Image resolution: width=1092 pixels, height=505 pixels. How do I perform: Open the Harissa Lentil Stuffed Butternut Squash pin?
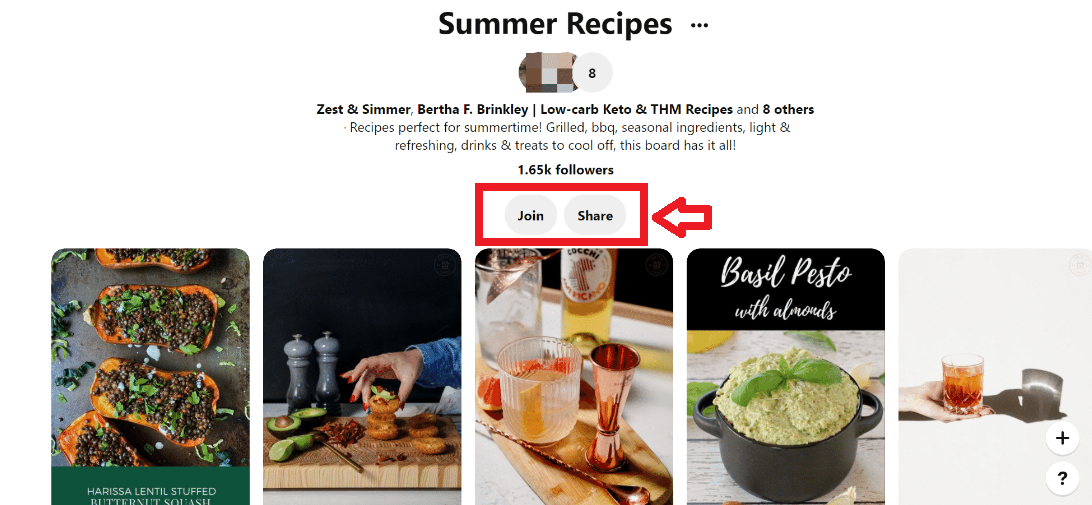[150, 376]
